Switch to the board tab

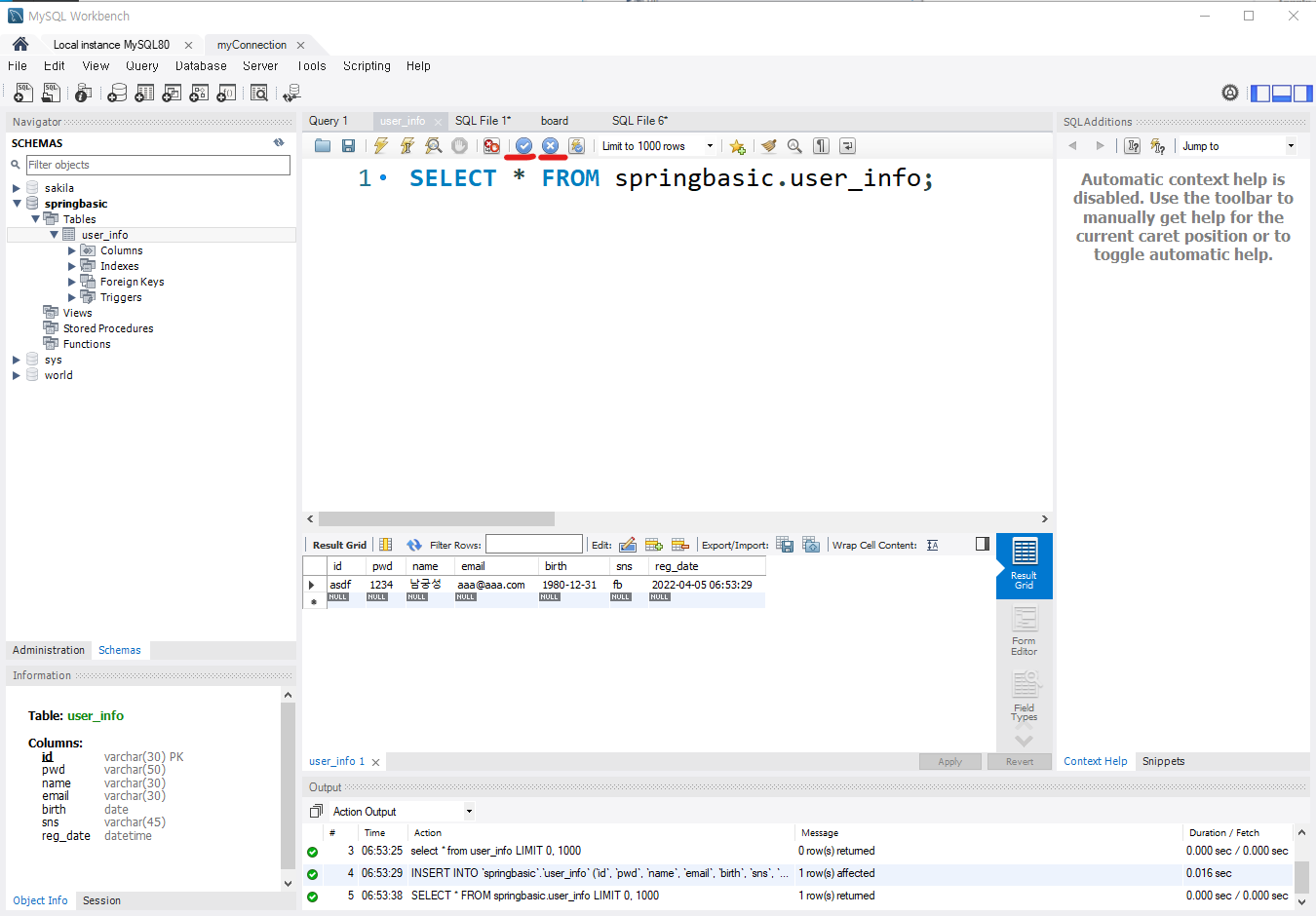pyautogui.click(x=555, y=121)
